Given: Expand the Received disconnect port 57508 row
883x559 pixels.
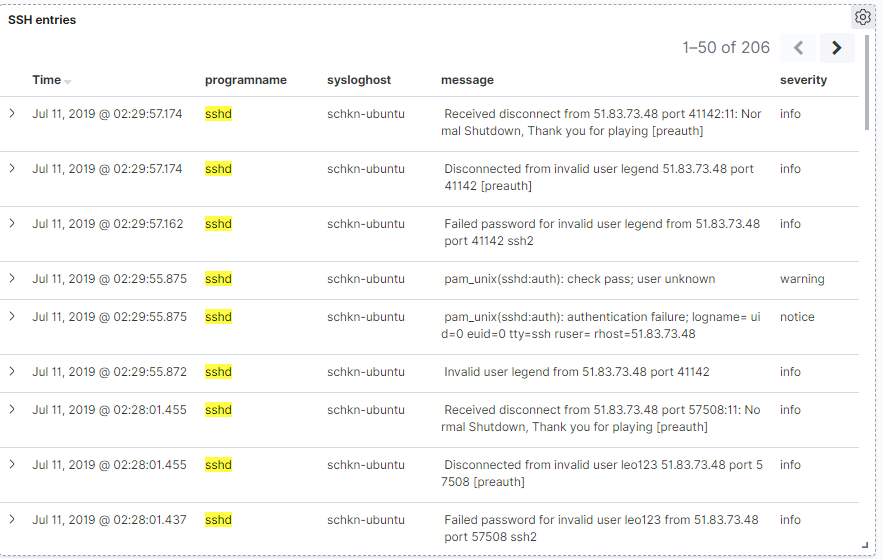Looking at the screenshot, I should coord(12,410).
